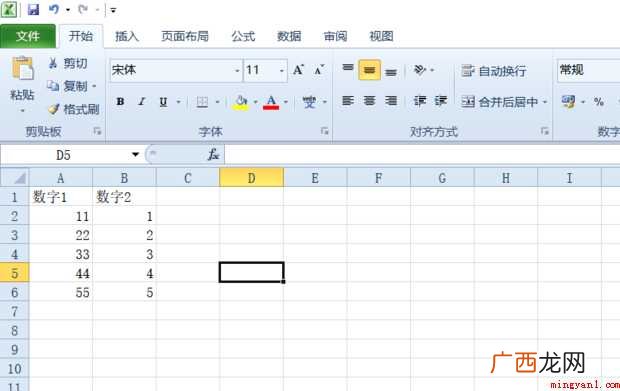
Task: Open the Copy (复制) dropdown arrow
Action: (94, 86)
